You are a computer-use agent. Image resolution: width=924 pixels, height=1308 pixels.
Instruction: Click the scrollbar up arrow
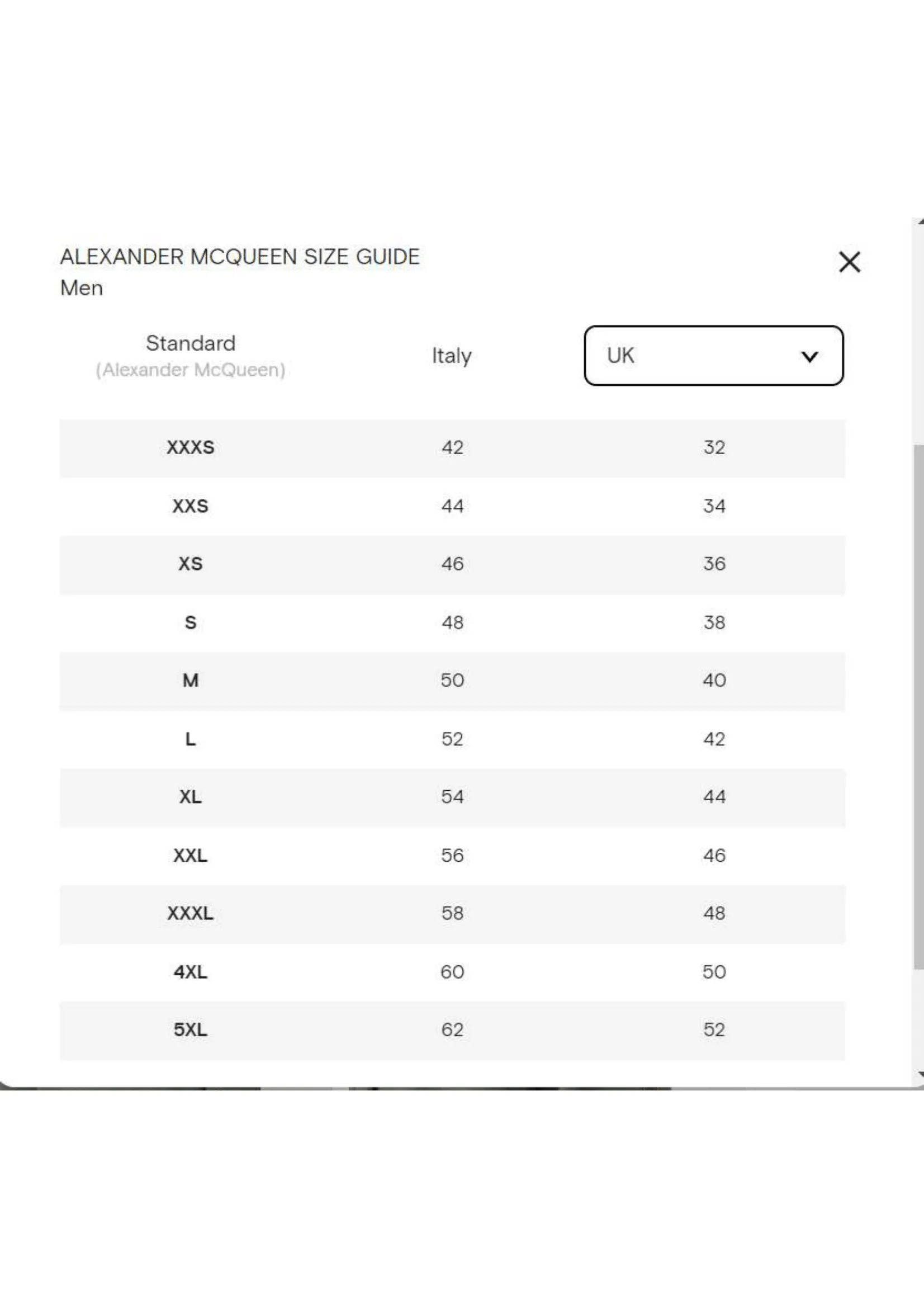(920, 222)
